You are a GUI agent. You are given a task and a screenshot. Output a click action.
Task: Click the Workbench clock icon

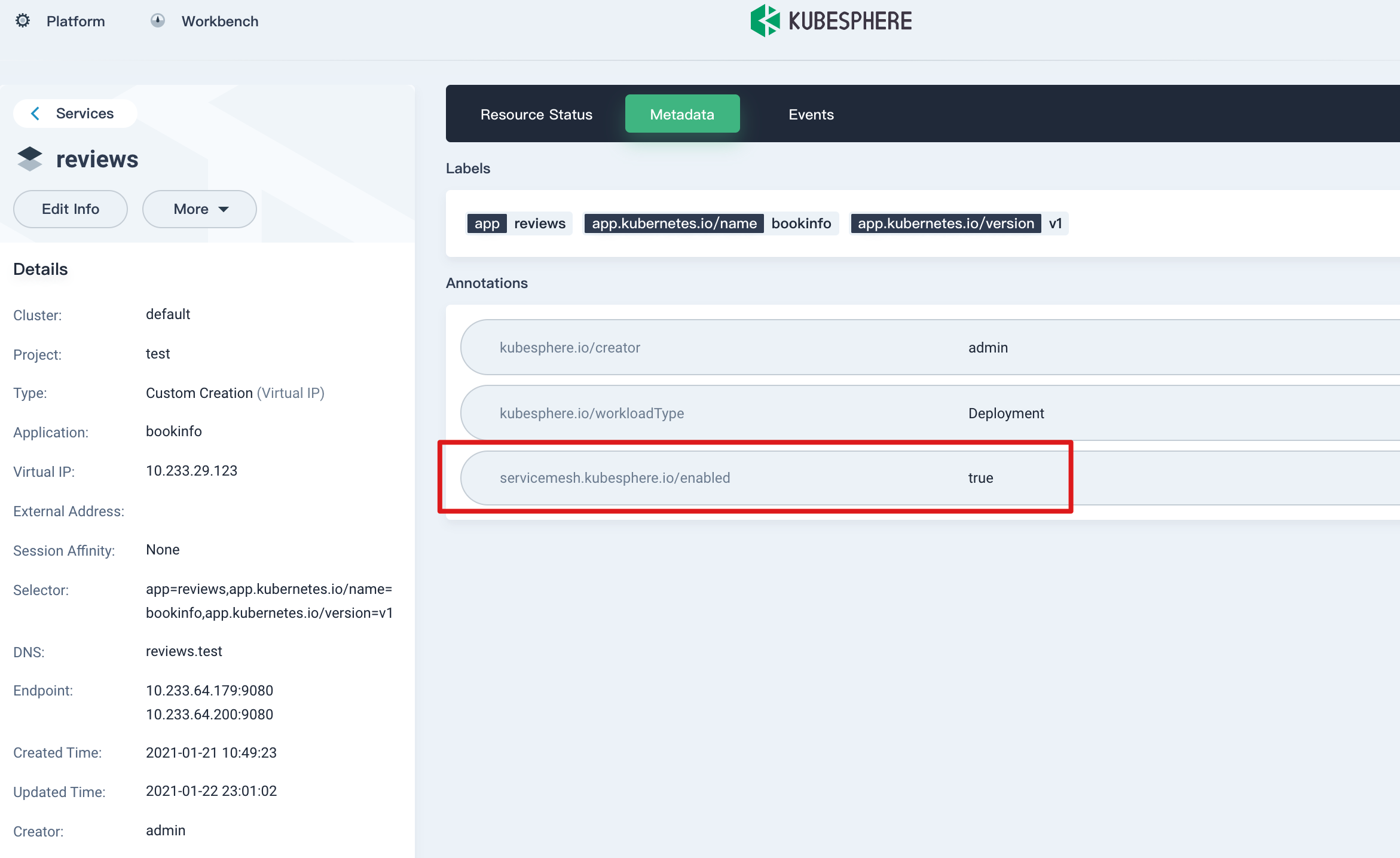pos(157,20)
